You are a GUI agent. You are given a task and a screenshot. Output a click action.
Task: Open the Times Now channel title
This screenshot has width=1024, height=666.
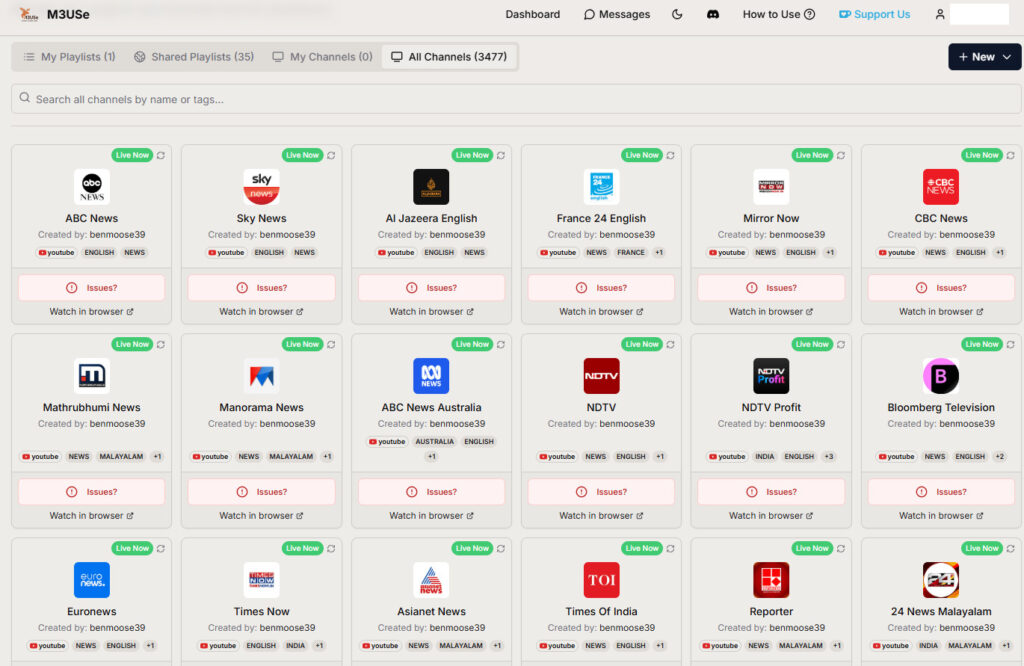click(261, 611)
